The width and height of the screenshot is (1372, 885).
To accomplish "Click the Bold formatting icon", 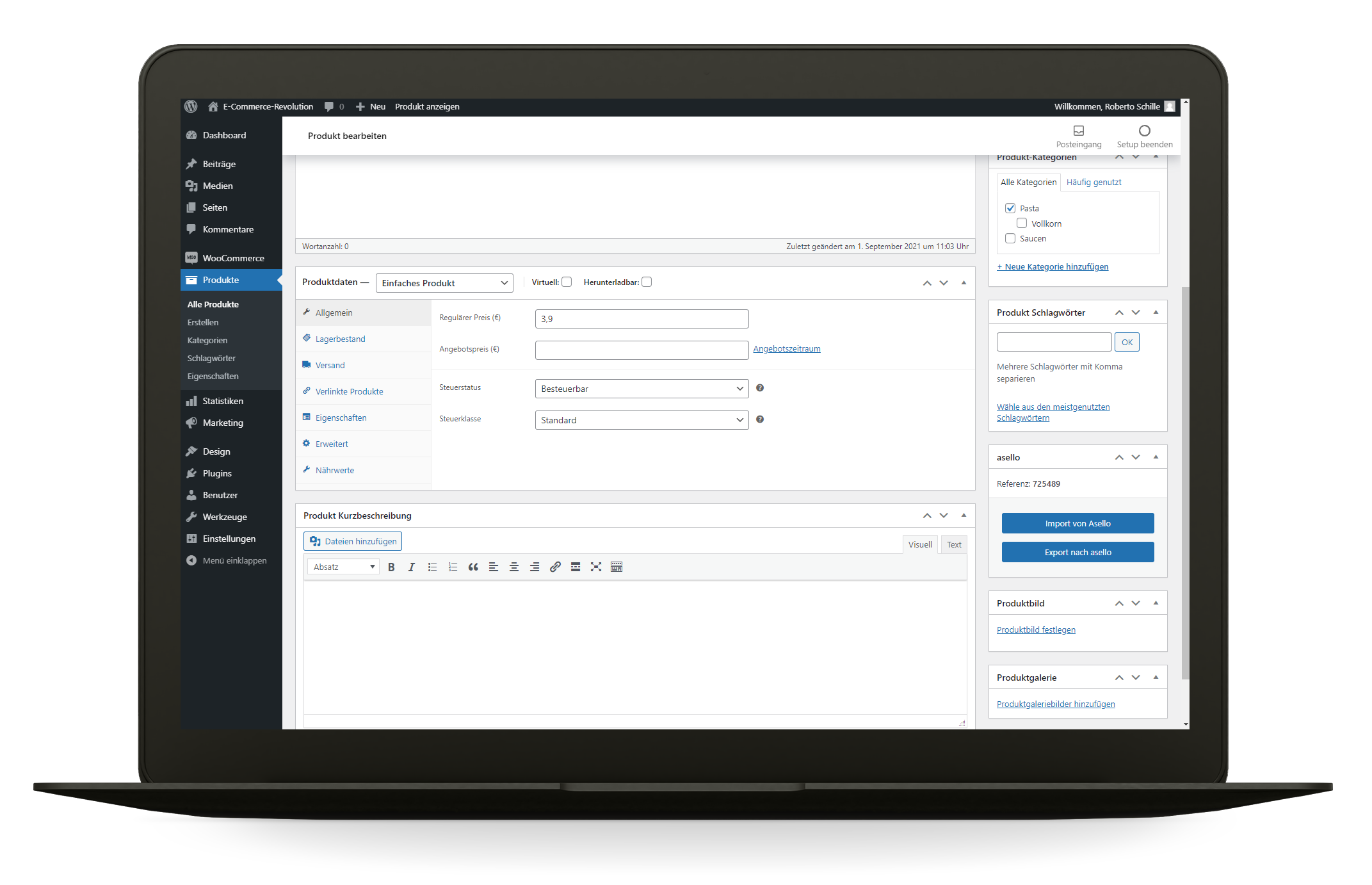I will (391, 567).
